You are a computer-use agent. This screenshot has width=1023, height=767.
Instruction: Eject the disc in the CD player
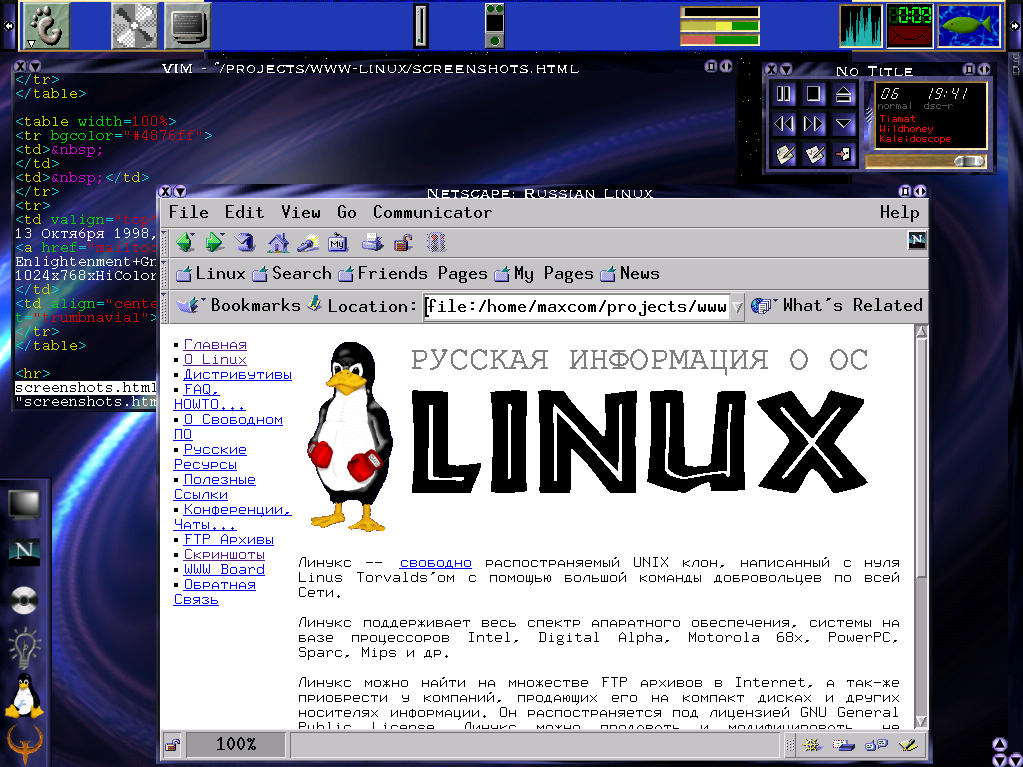(x=844, y=94)
